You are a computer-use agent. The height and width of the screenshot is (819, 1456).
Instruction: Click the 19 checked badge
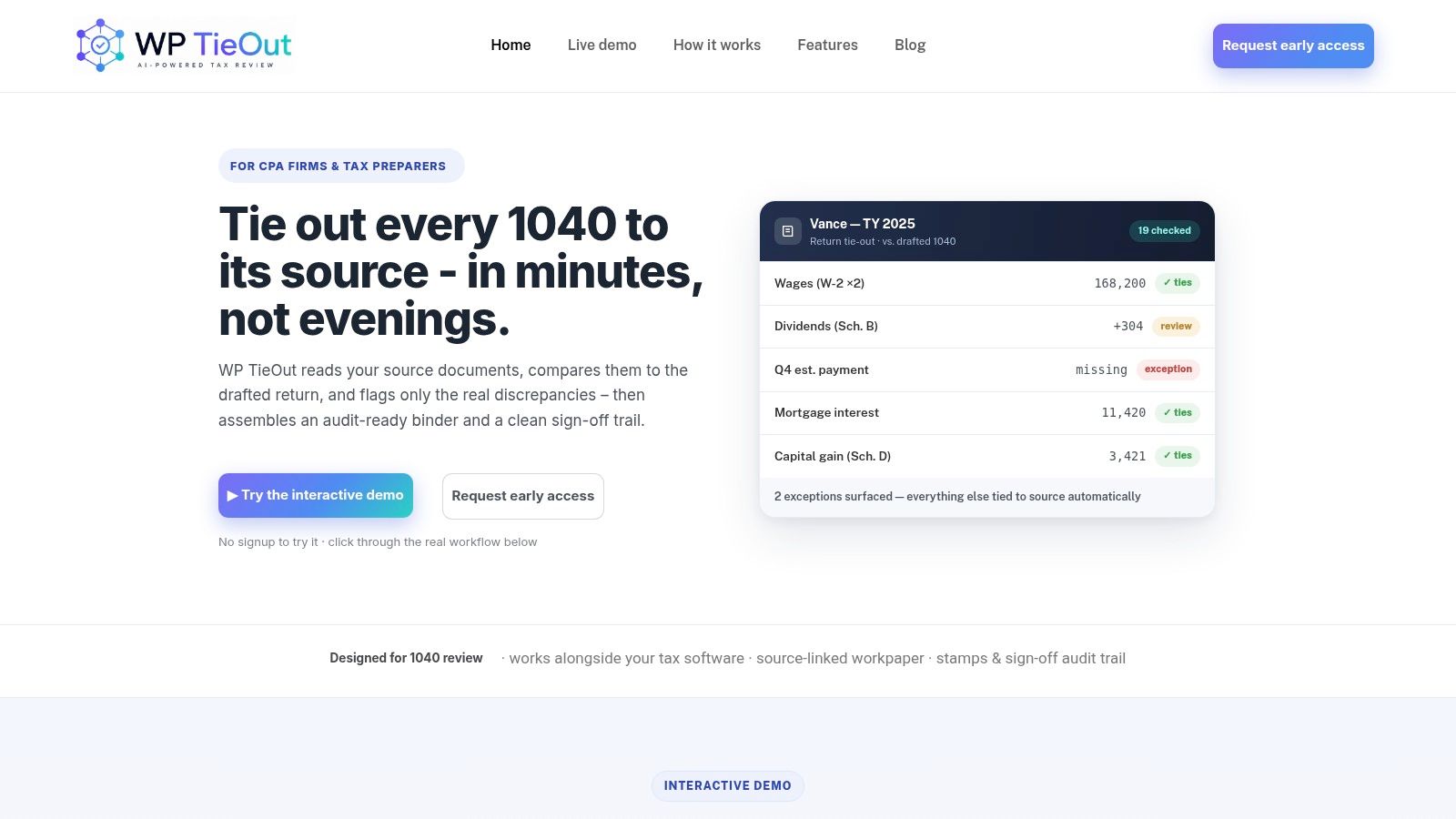(x=1164, y=231)
